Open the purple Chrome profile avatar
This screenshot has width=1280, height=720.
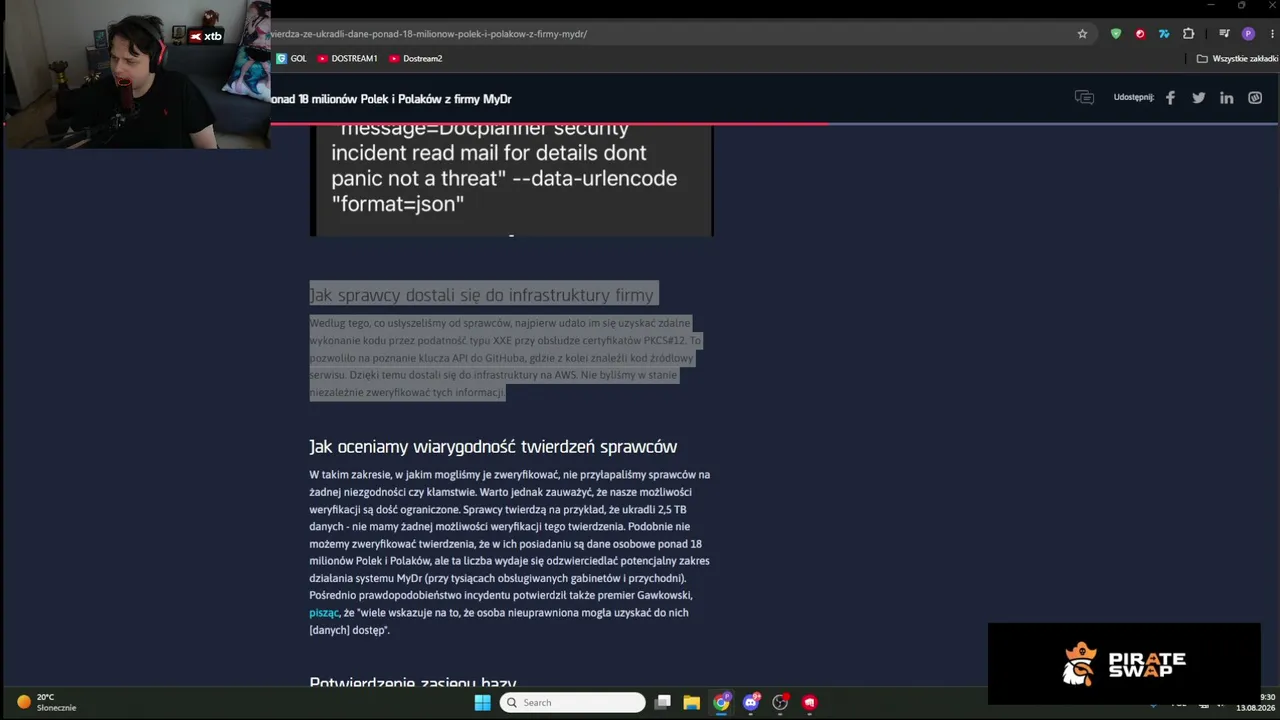tap(1248, 34)
